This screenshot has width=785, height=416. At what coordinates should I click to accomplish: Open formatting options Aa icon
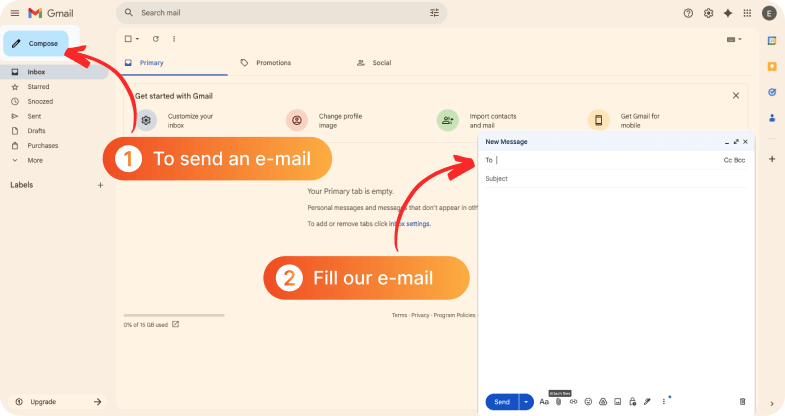pyautogui.click(x=544, y=401)
